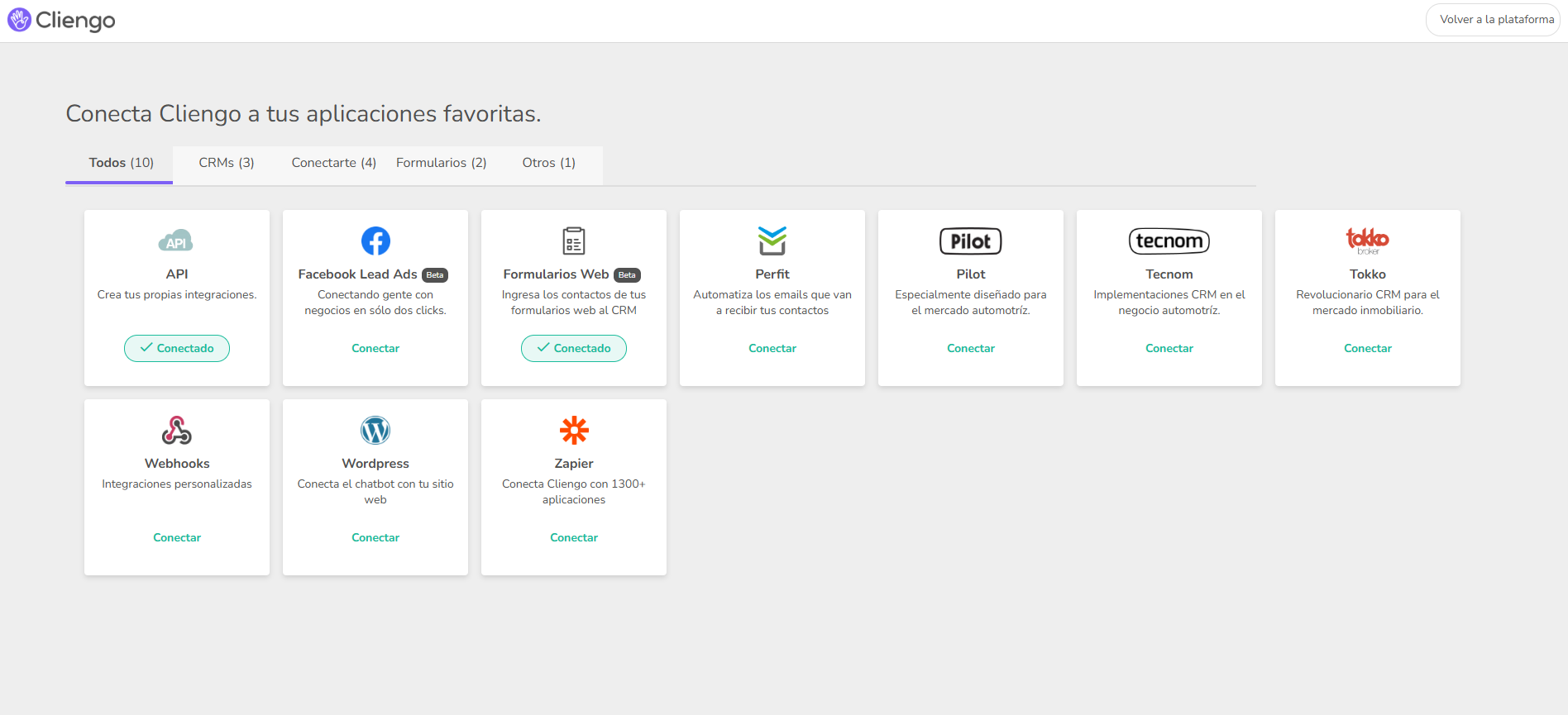1568x715 pixels.
Task: Click the 'Tecnom' card title
Action: [x=1169, y=274]
